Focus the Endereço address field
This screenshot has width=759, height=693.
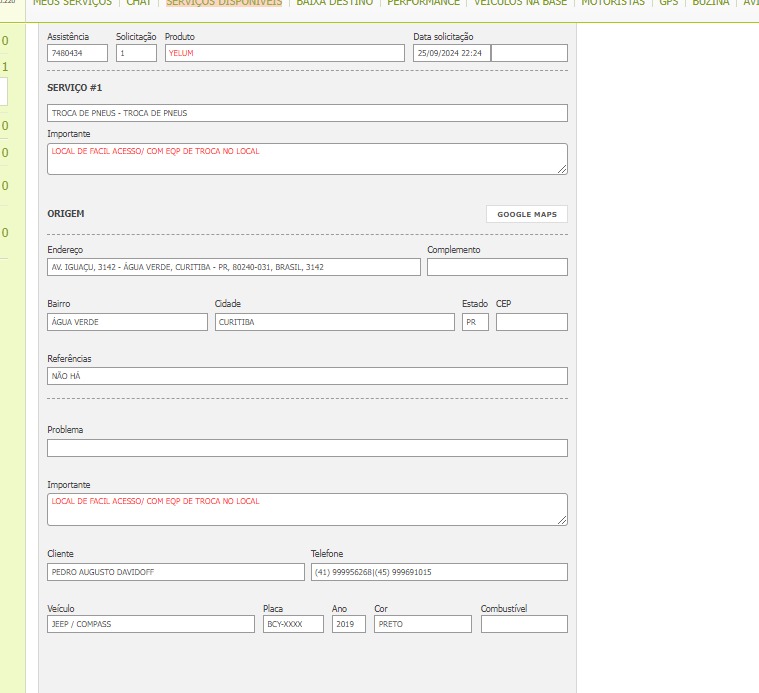[x=234, y=267]
